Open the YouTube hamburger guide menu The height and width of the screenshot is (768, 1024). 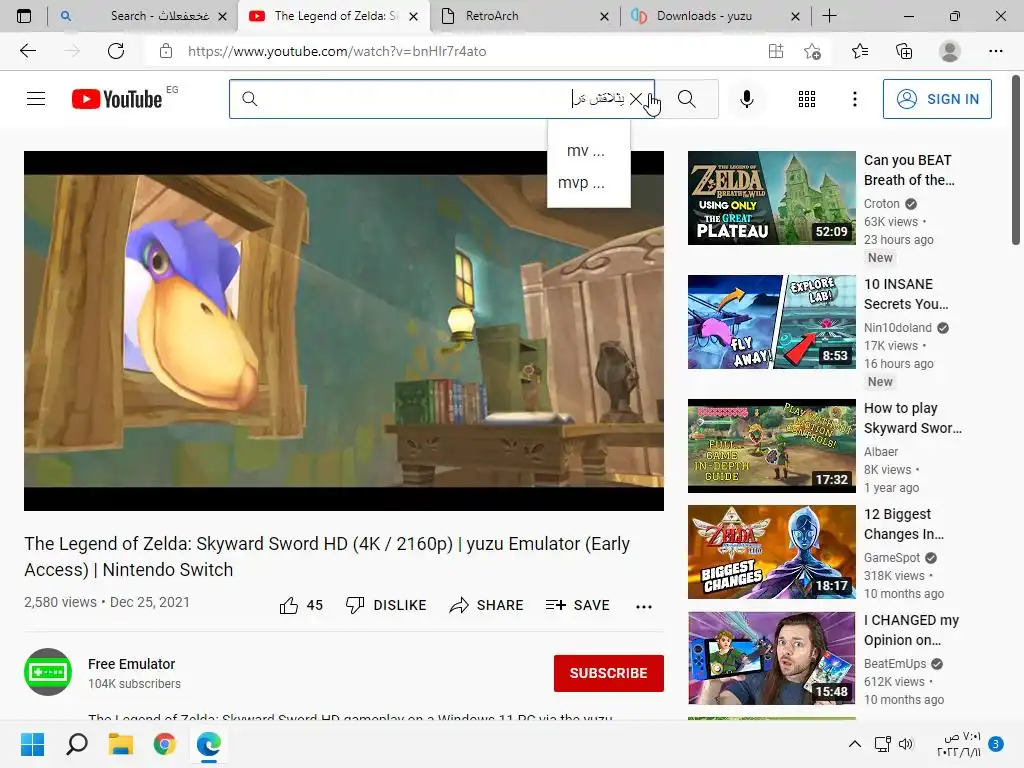[x=36, y=99]
